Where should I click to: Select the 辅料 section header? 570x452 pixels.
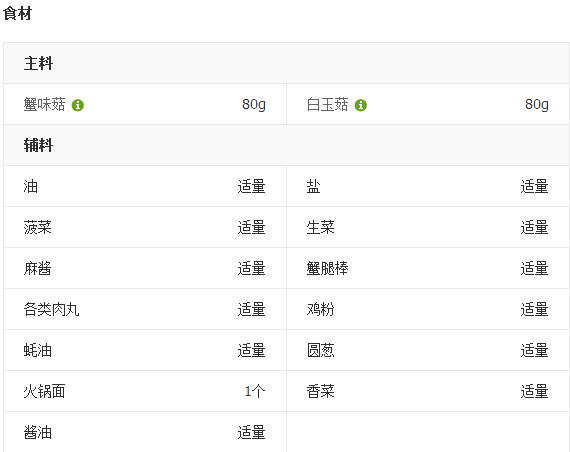point(38,145)
